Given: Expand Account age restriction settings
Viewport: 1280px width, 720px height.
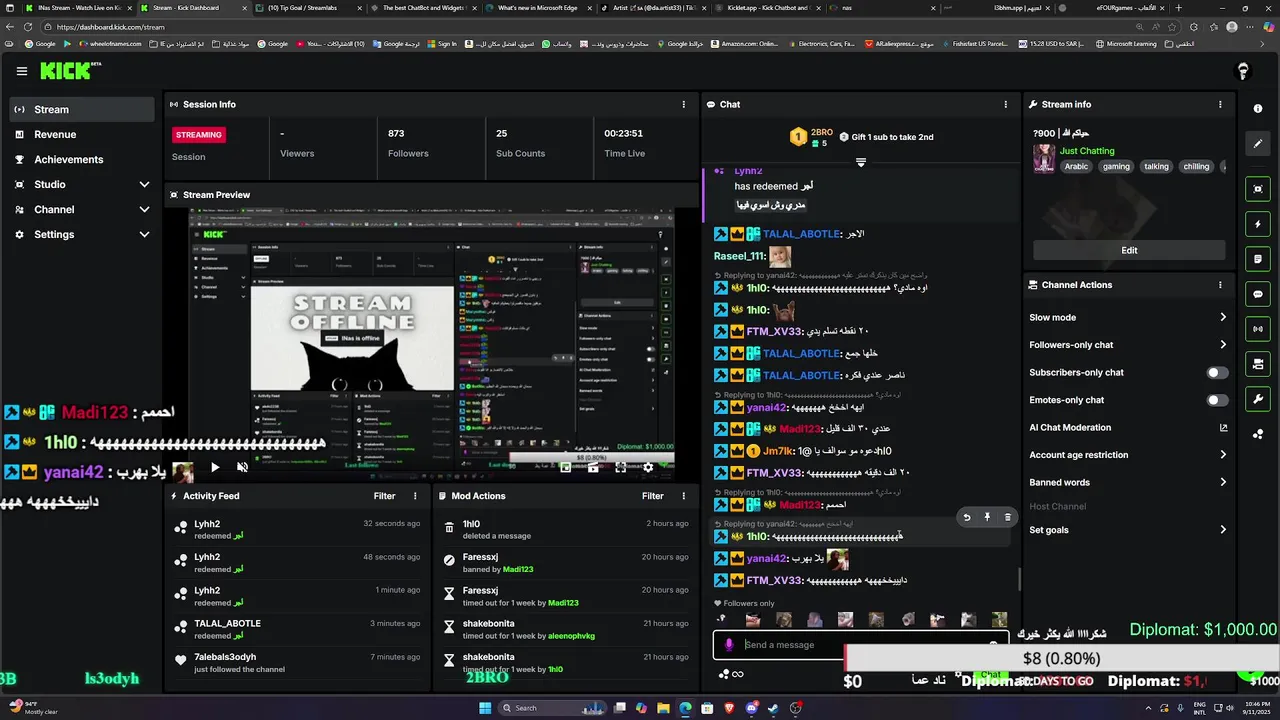Looking at the screenshot, I should point(1128,455).
